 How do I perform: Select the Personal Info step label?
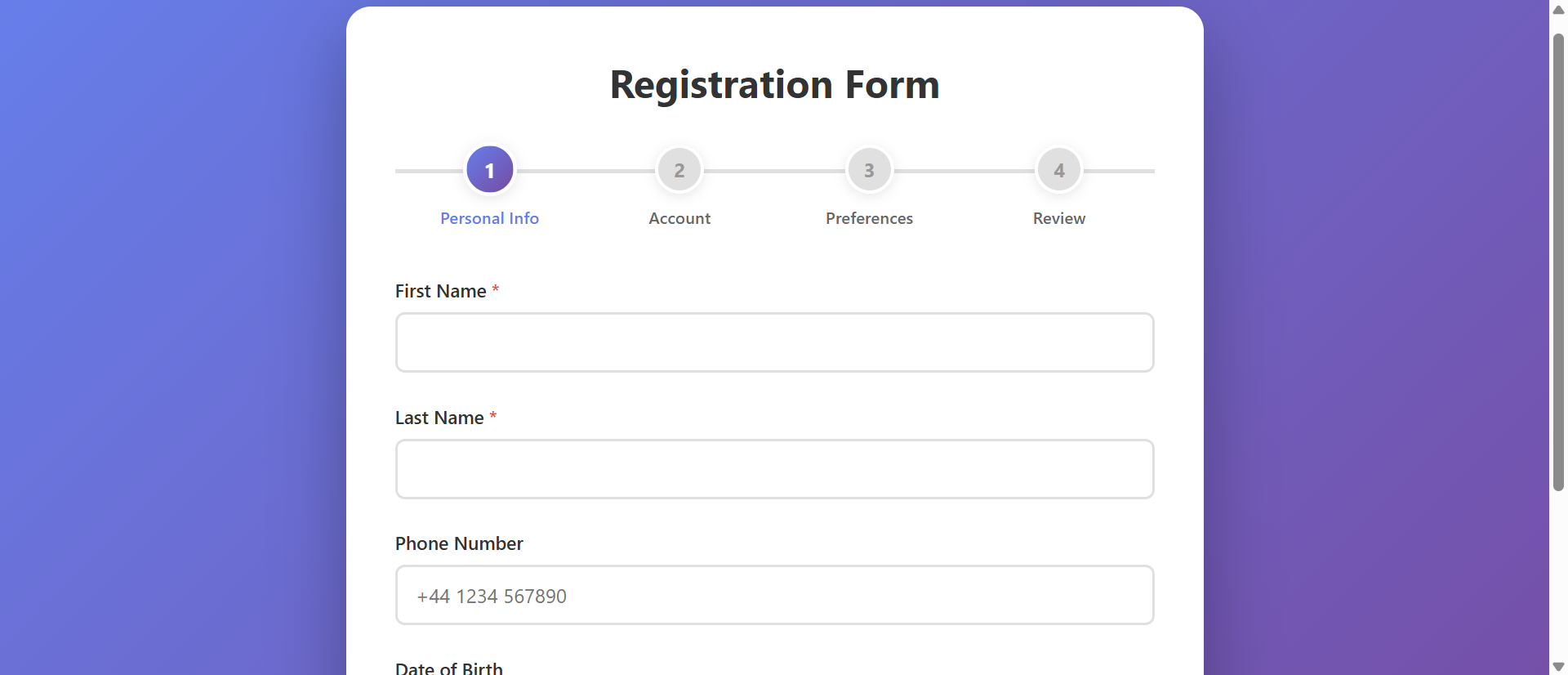(489, 218)
